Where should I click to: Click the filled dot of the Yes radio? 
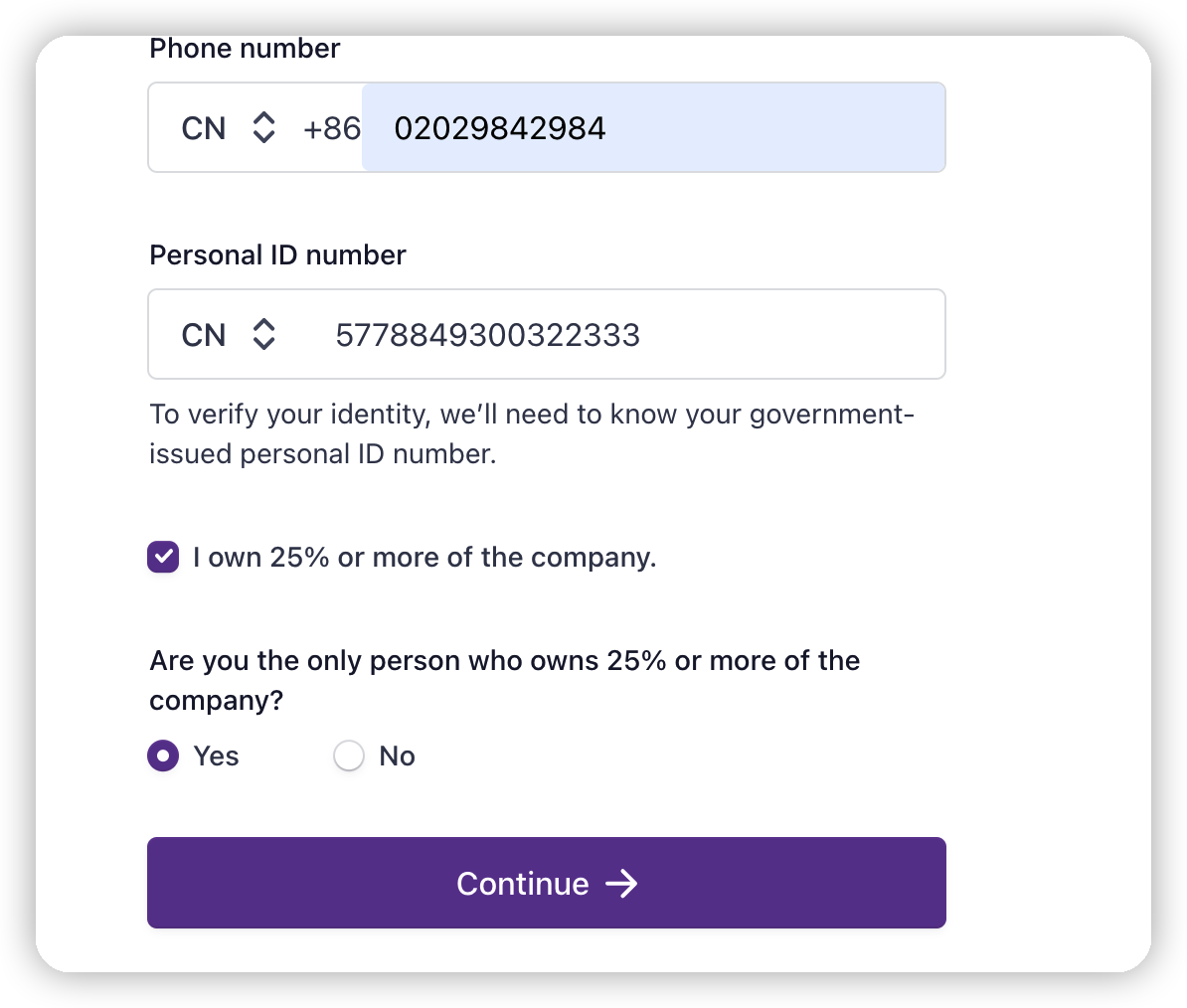point(162,756)
